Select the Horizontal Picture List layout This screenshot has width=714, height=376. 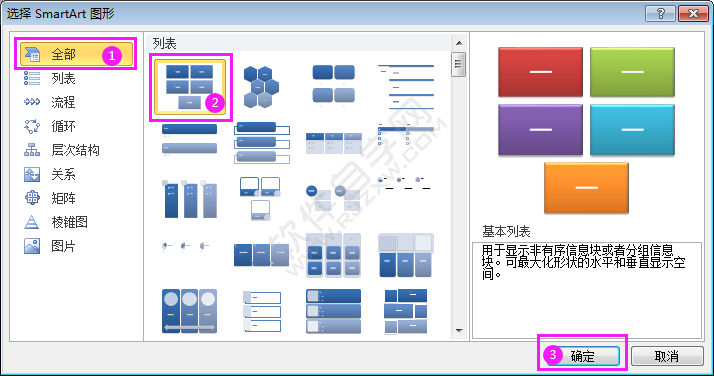(x=406, y=255)
